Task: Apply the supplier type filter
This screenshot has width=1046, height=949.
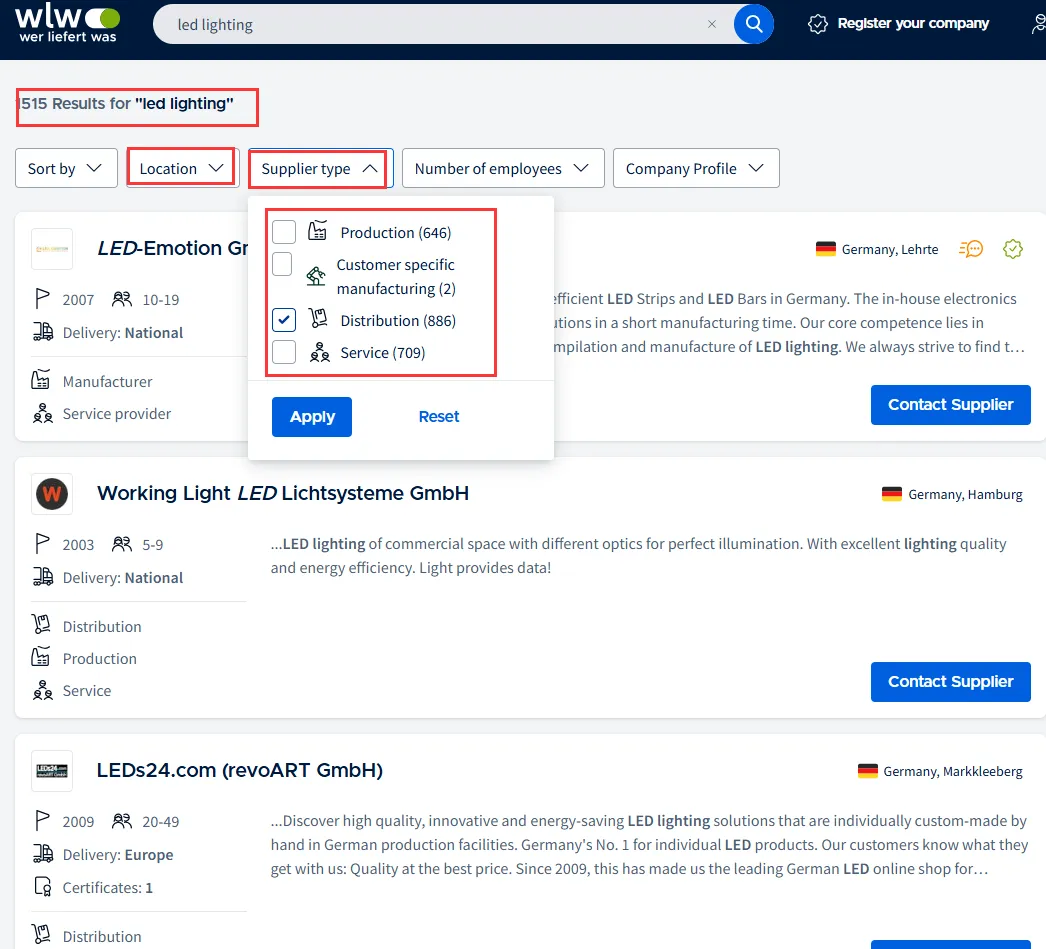Action: click(312, 417)
